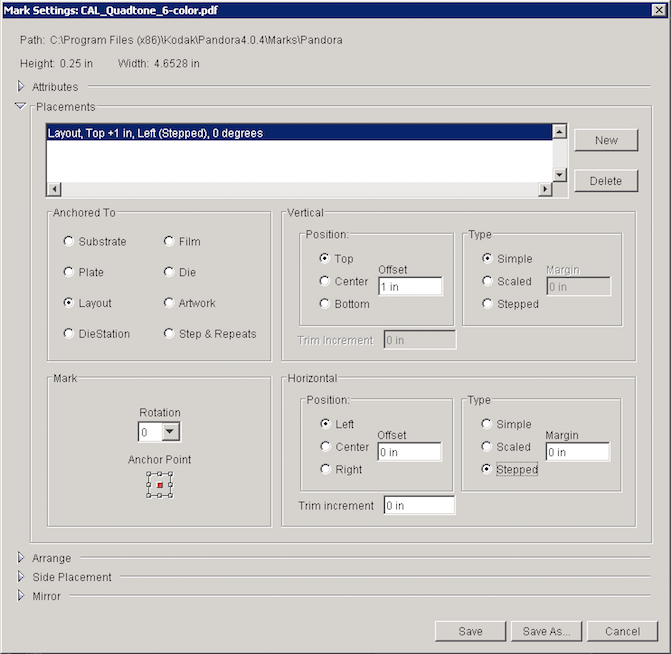Delete the selected placement
This screenshot has height=654, width=671.
[606, 181]
